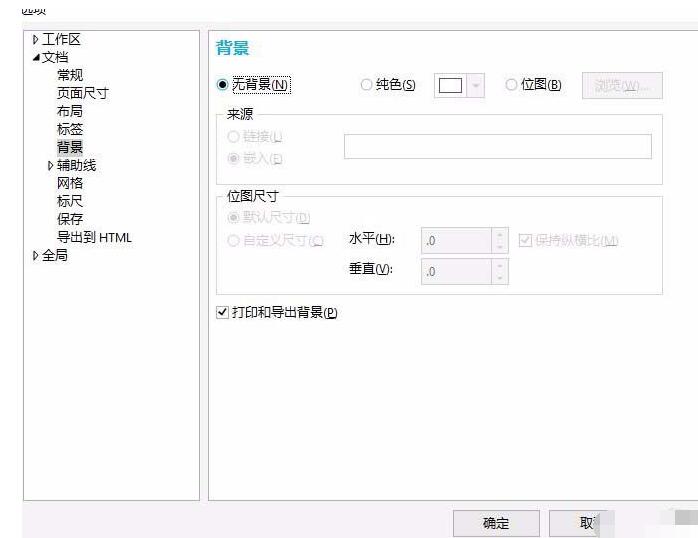Select 保存 in the options tree
This screenshot has width=698, height=538.
(70, 219)
